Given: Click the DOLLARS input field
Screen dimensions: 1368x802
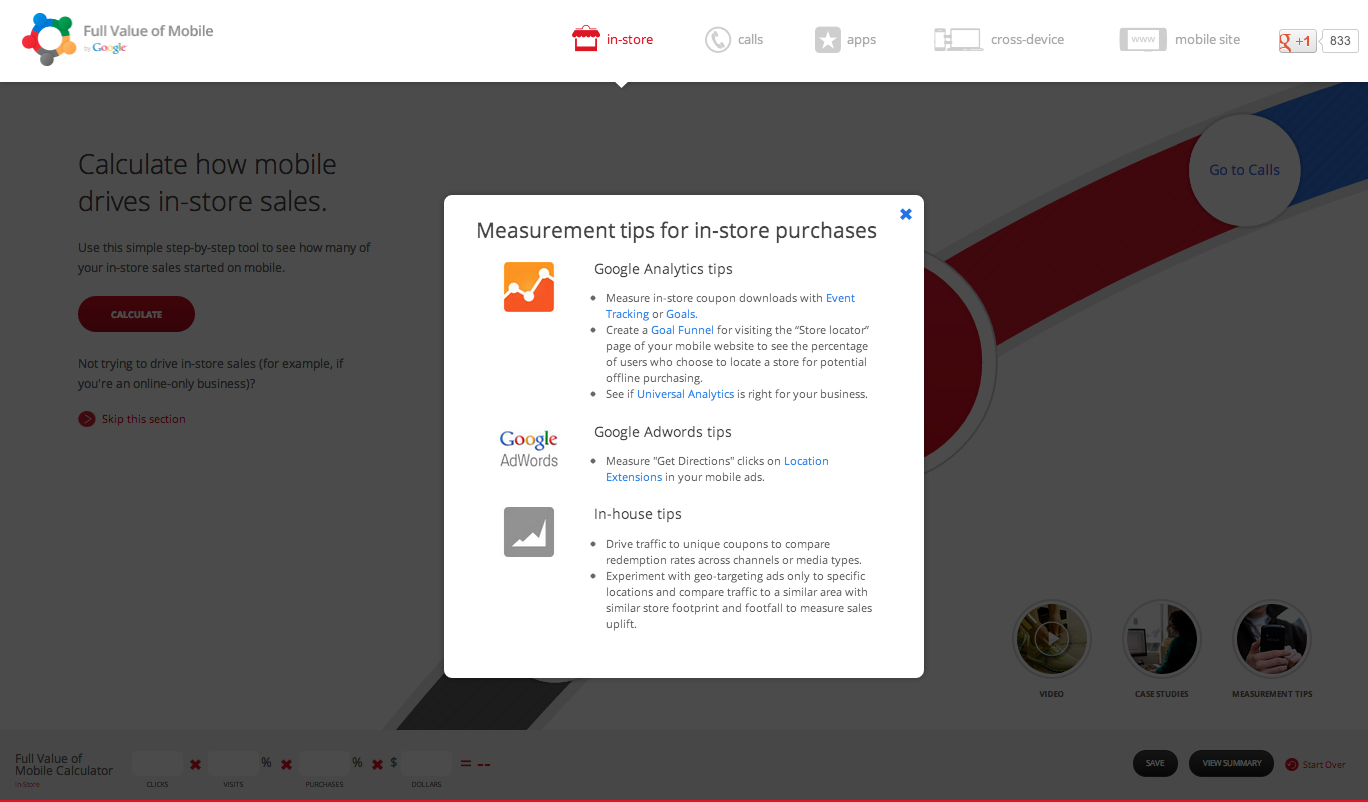Looking at the screenshot, I should pos(427,764).
